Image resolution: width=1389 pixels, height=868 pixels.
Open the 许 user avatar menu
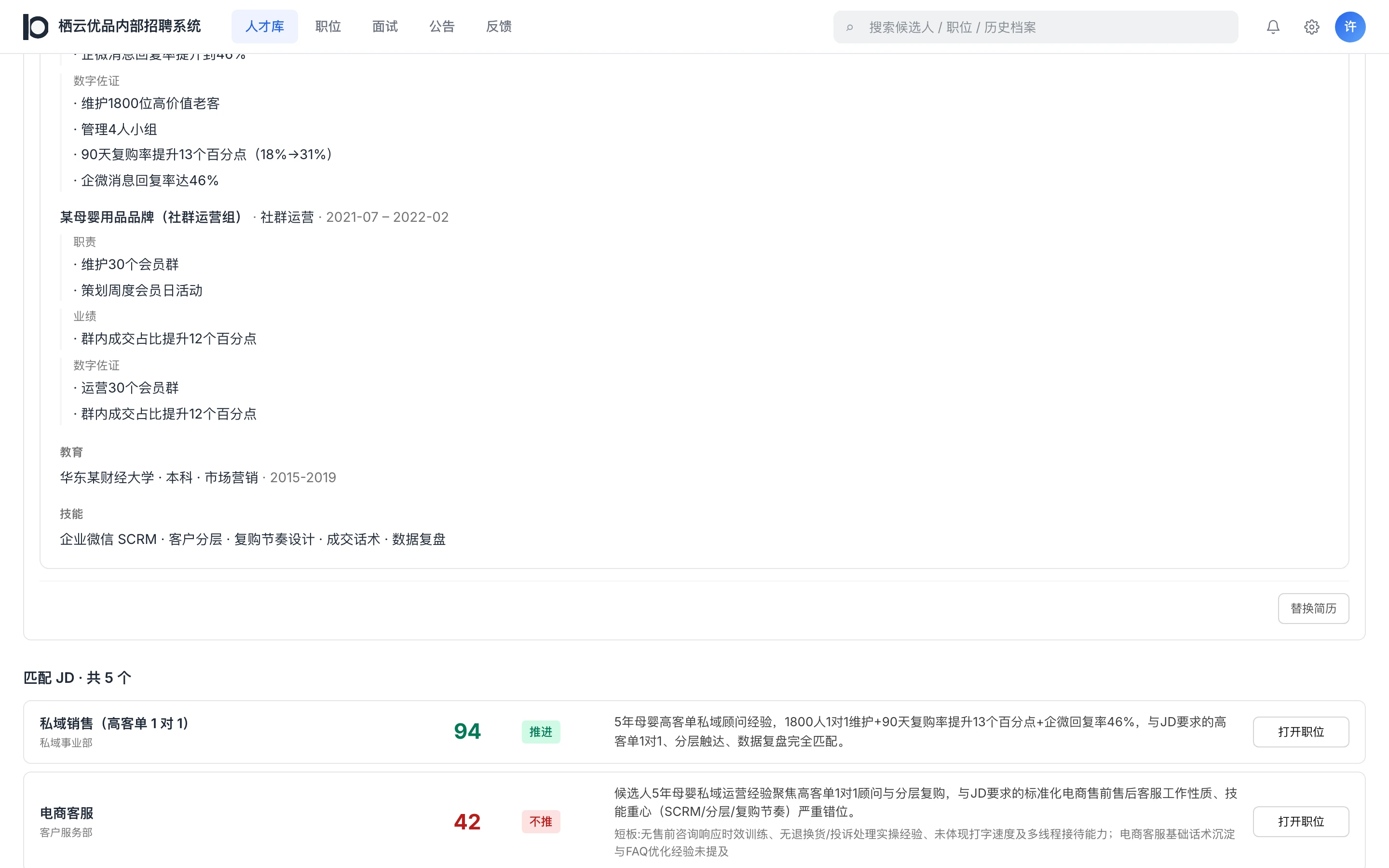point(1350,27)
